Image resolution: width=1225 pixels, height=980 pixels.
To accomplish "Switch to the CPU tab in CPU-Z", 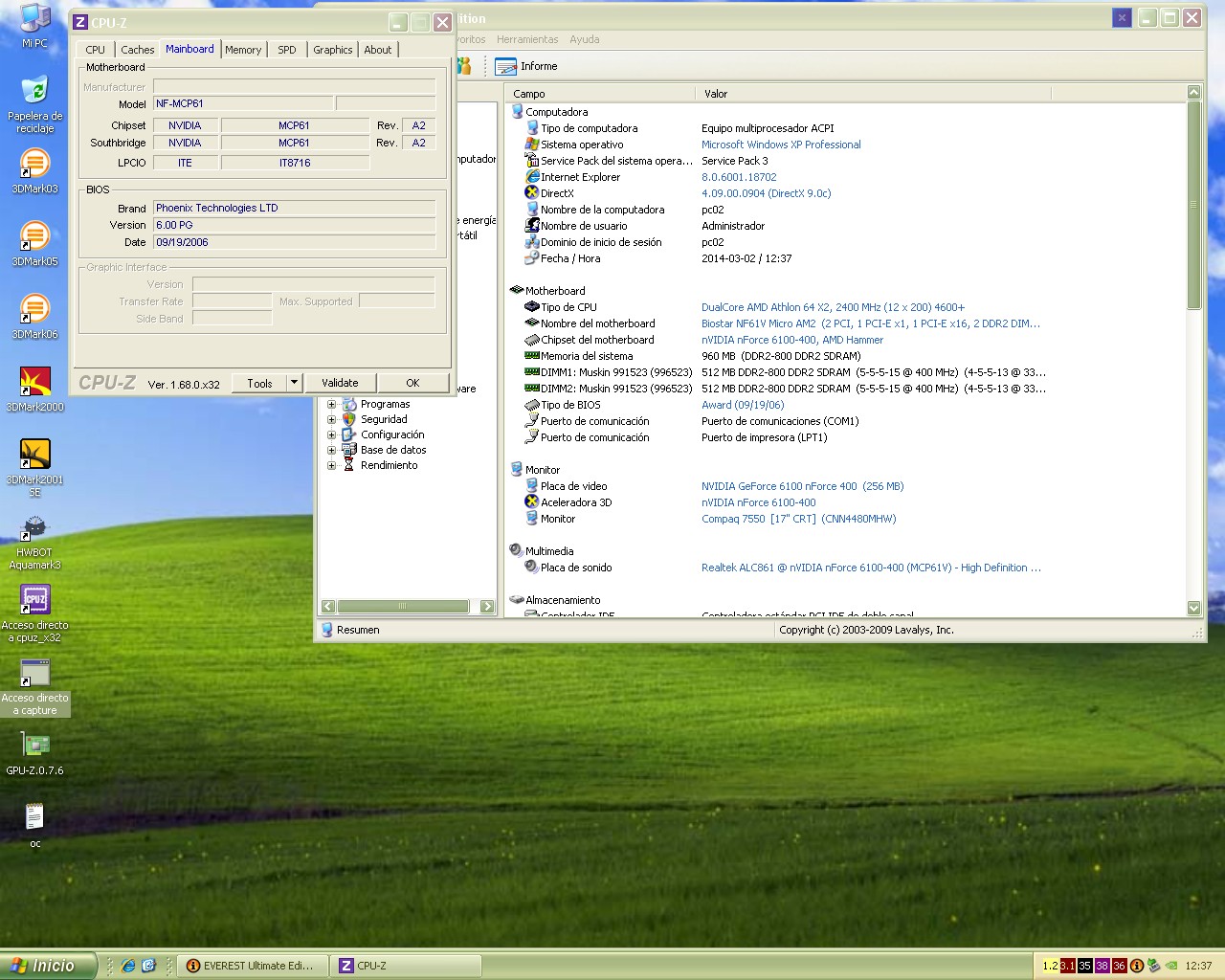I will click(x=95, y=50).
